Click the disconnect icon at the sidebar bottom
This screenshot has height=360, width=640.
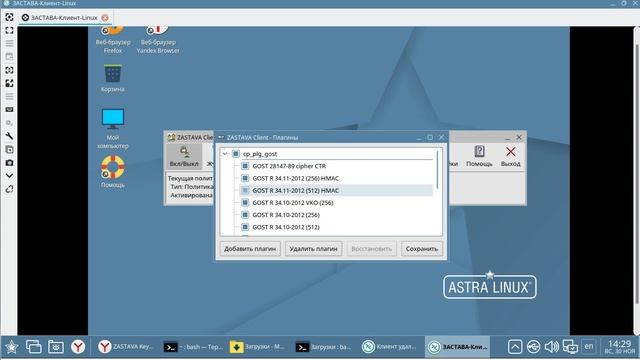[x=9, y=189]
